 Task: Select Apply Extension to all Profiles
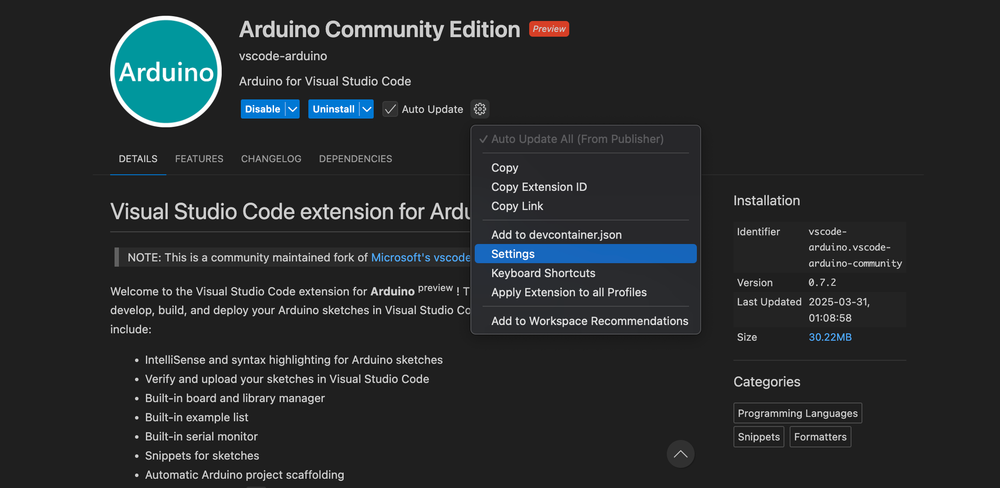tap(568, 292)
